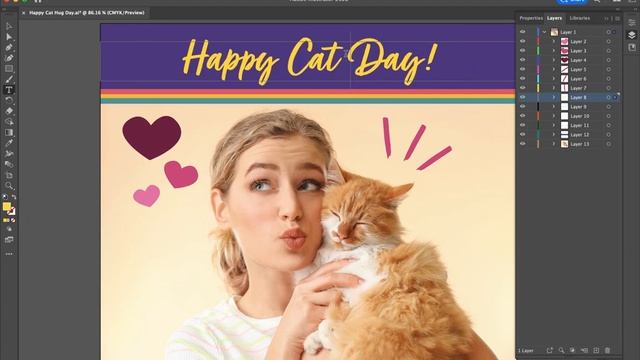Open the Libraries dock icon at right
640x360 pixels.
632,47
